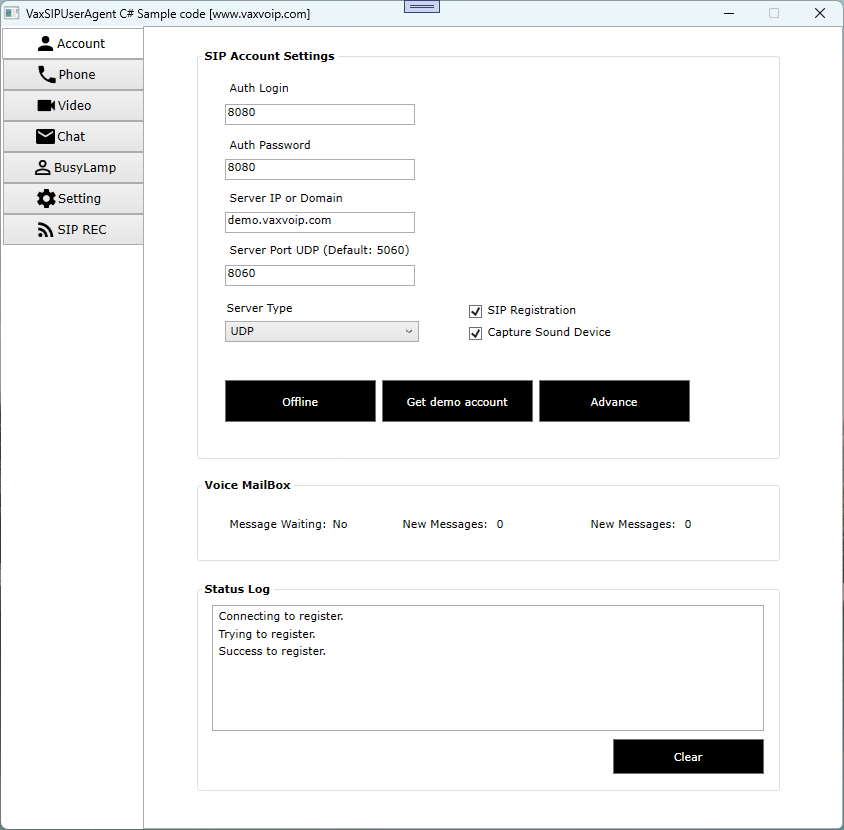Go to the Chat tab
This screenshot has width=844, height=830.
pos(73,137)
